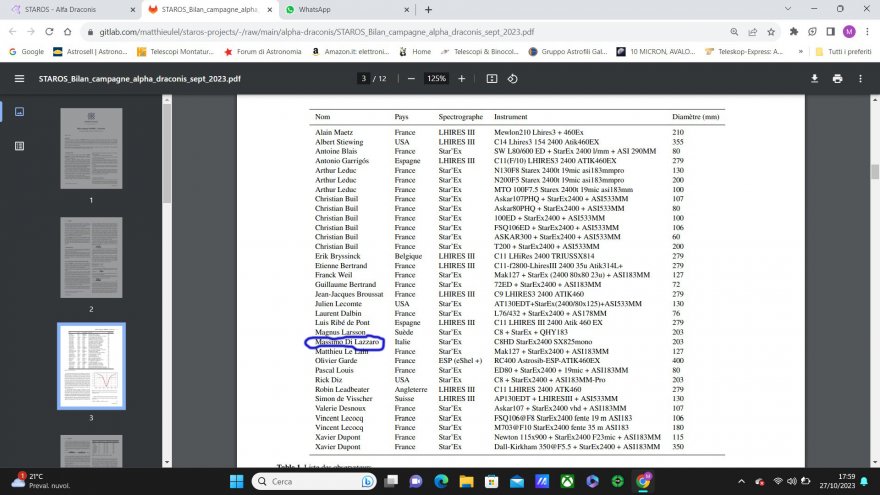Select page 1 thumbnail
Screen dimensions: 880x495
click(91, 148)
